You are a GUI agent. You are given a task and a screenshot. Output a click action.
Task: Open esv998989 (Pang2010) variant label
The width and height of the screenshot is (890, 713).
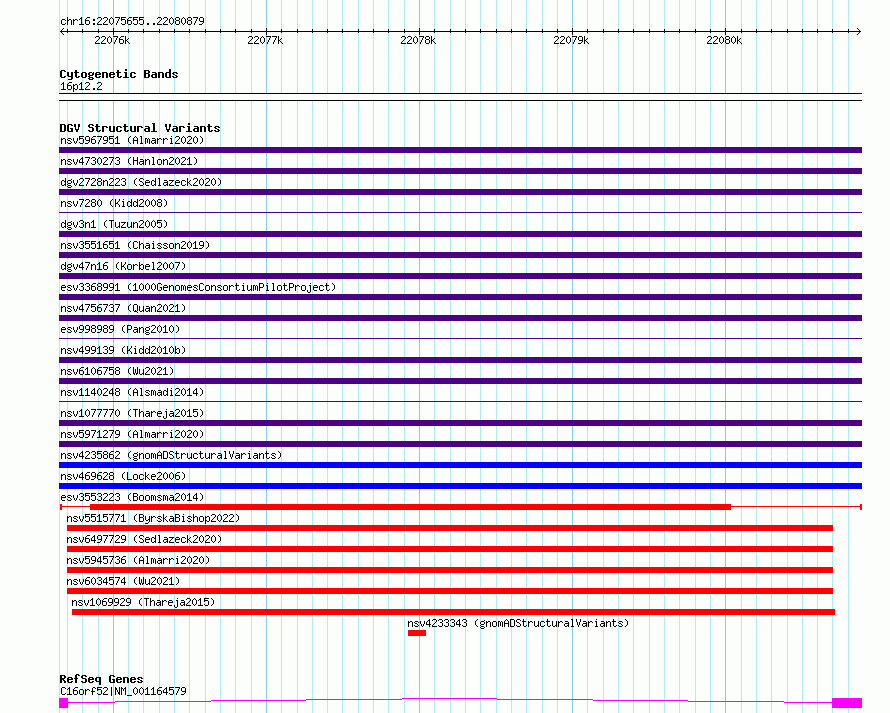pos(120,329)
